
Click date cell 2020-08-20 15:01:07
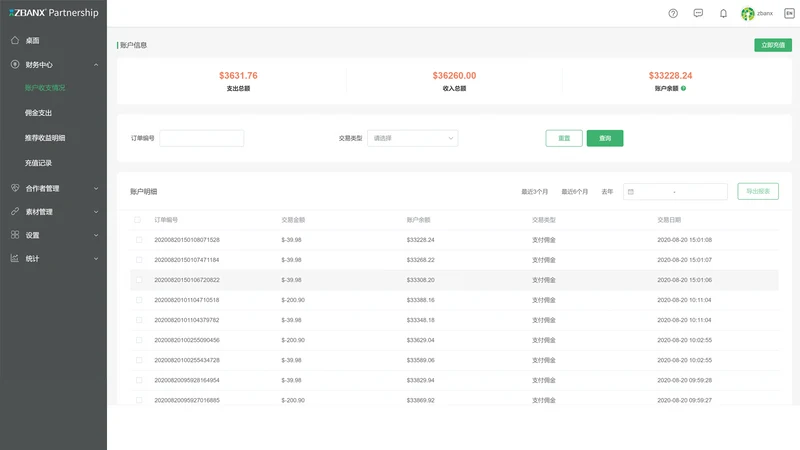click(x=684, y=260)
